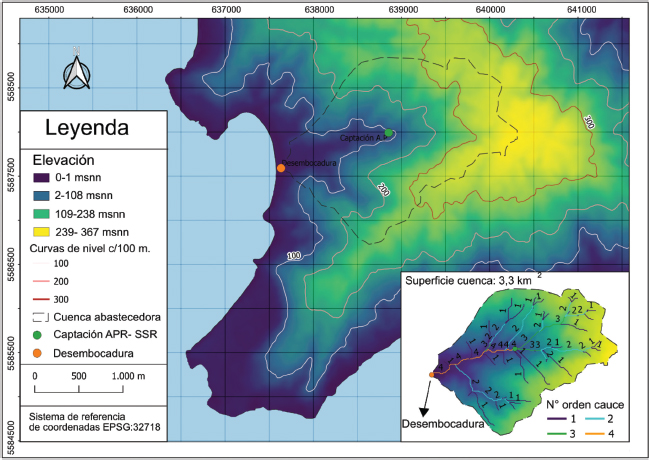Click the 'Superficie cuenca: 3,3 km' text
Viewport: 649px width, 460px height.
pyautogui.click(x=469, y=281)
